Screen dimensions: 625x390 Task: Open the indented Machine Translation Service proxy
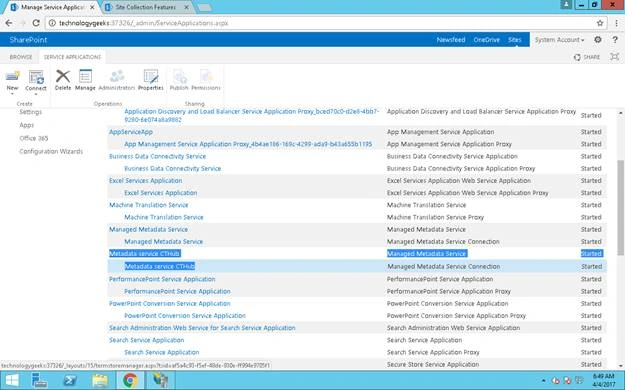point(164,217)
